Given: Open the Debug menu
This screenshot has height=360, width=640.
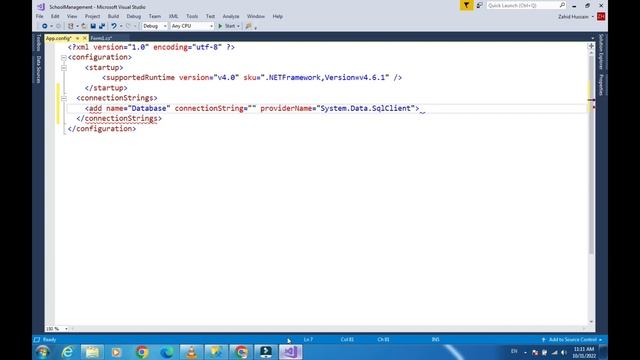Looking at the screenshot, I should pos(133,16).
